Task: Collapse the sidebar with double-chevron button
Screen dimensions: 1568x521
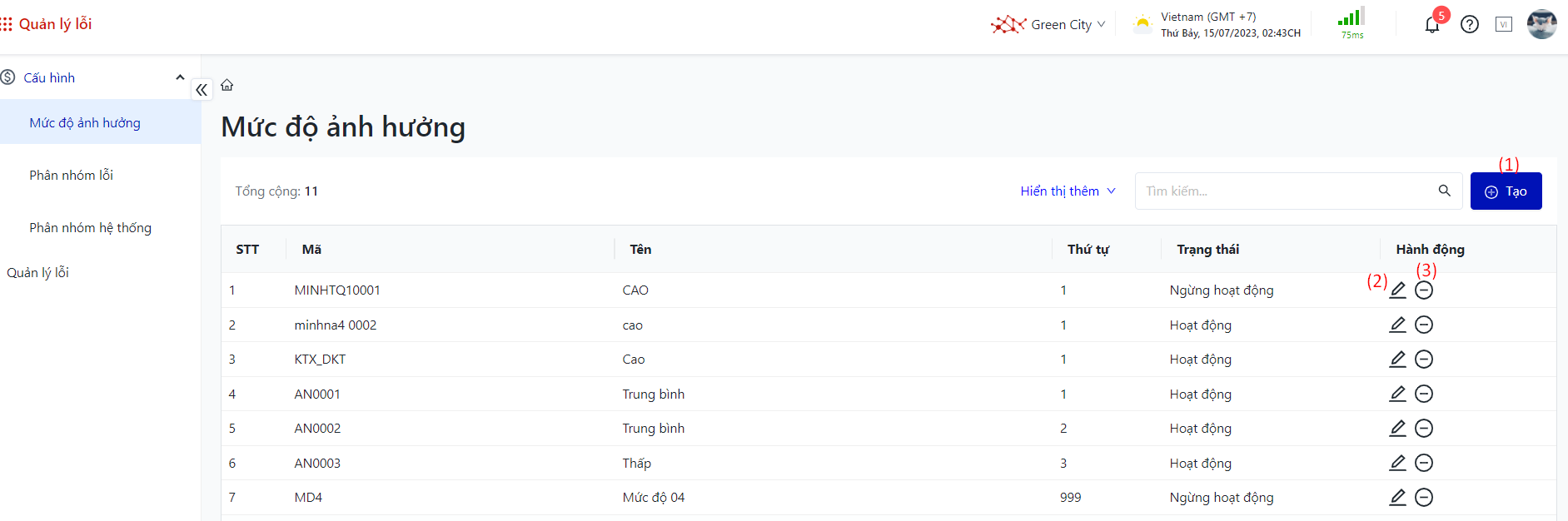Action: pyautogui.click(x=202, y=90)
